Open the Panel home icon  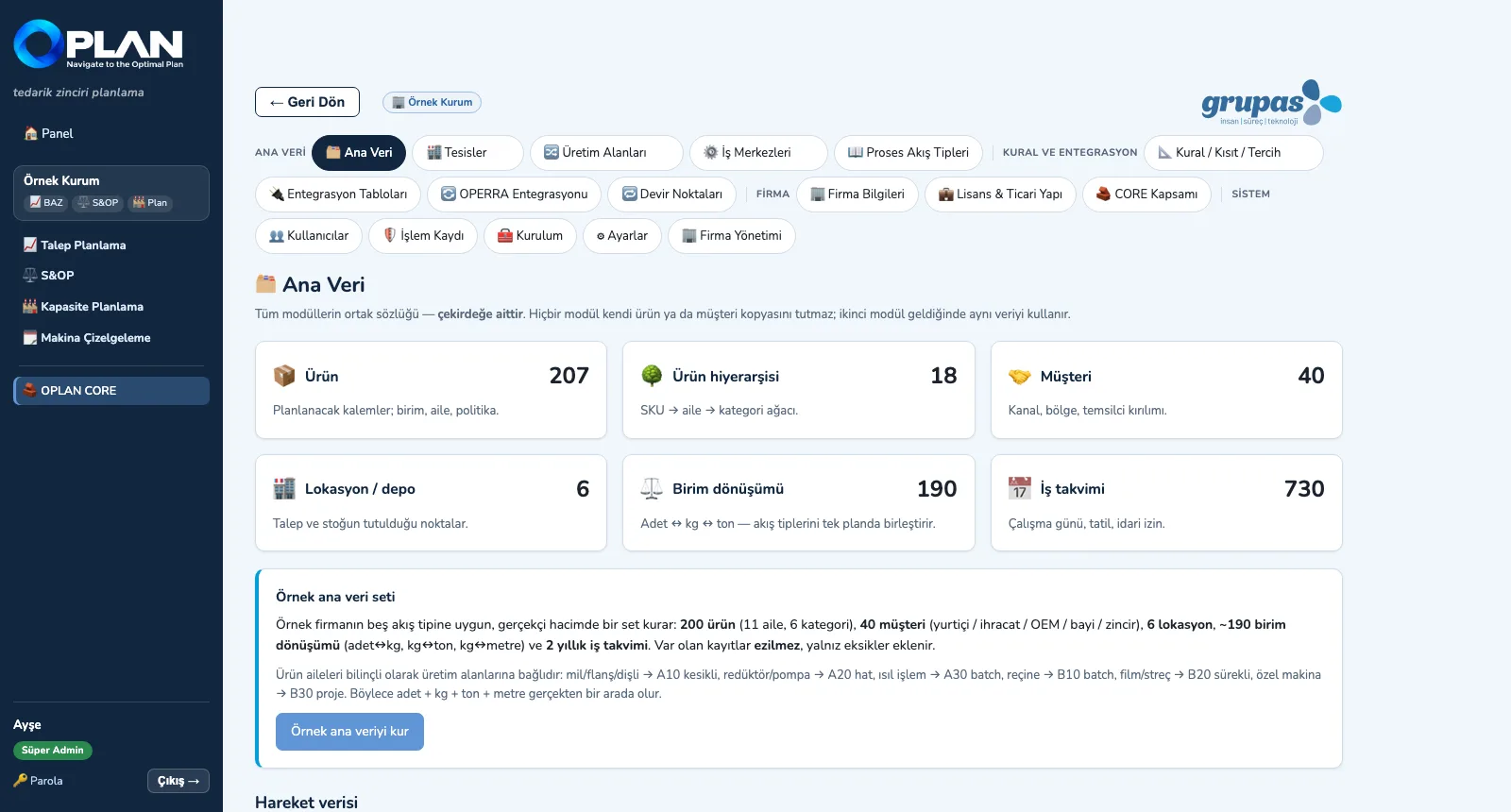pyautogui.click(x=31, y=133)
